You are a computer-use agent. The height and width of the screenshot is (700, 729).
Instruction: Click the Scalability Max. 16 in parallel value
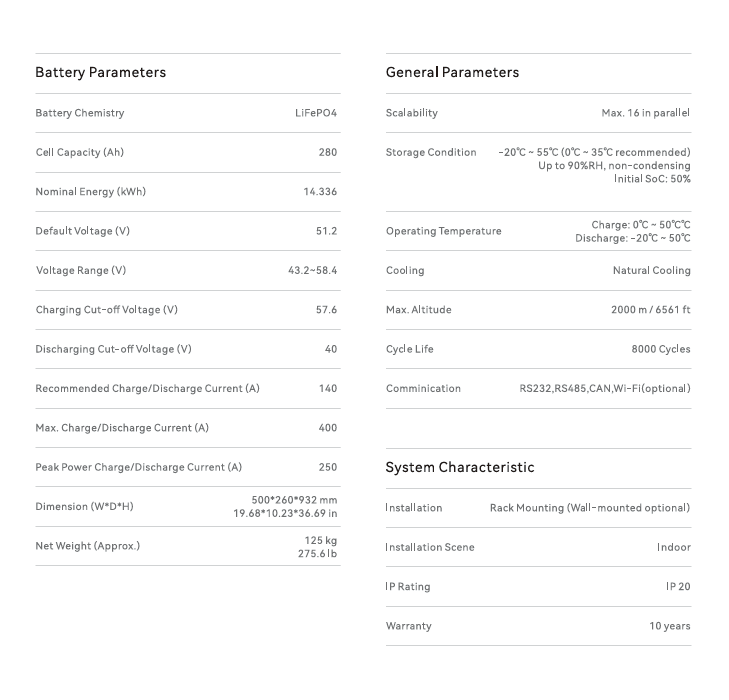645,113
